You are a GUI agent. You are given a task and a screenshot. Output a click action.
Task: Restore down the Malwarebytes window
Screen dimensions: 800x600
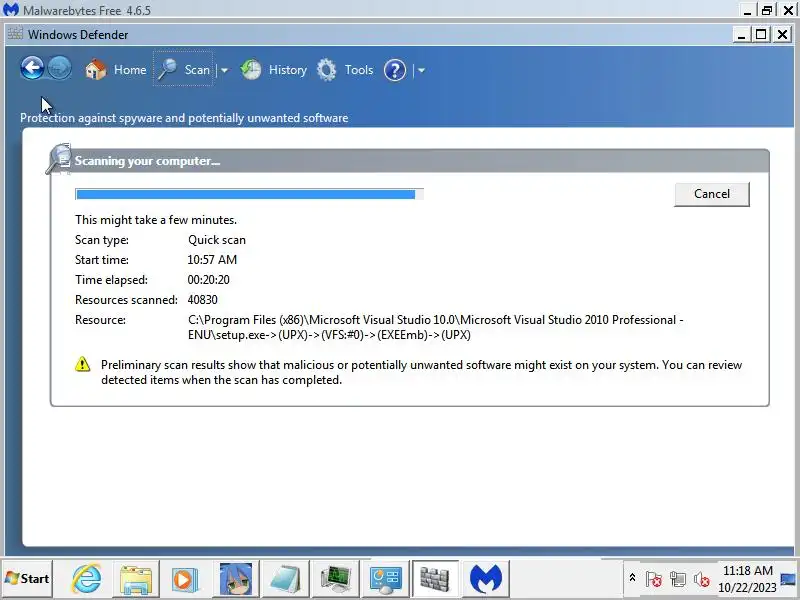click(767, 10)
